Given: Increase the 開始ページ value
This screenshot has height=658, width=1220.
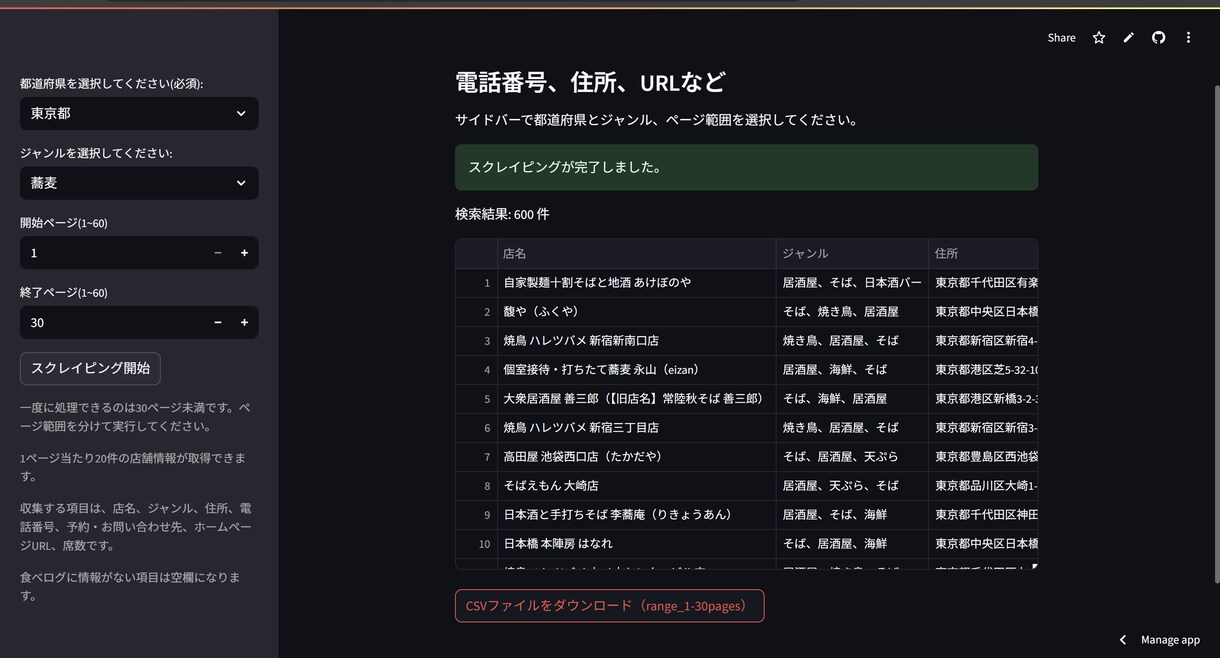Looking at the screenshot, I should point(244,253).
